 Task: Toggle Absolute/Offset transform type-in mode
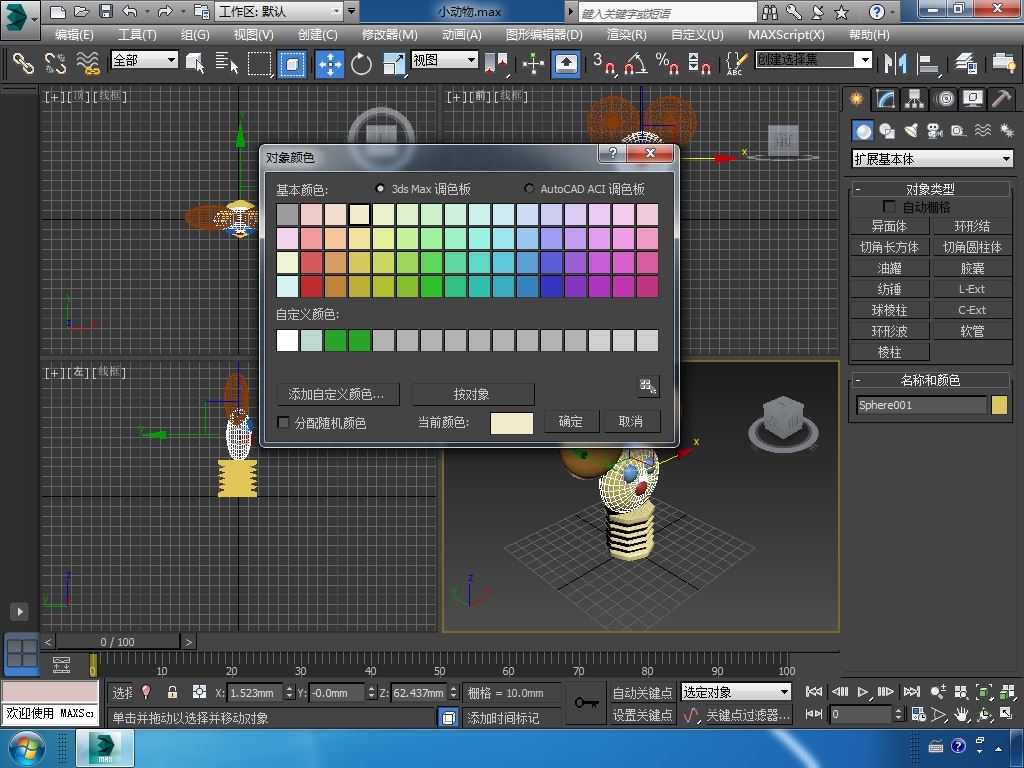point(199,692)
